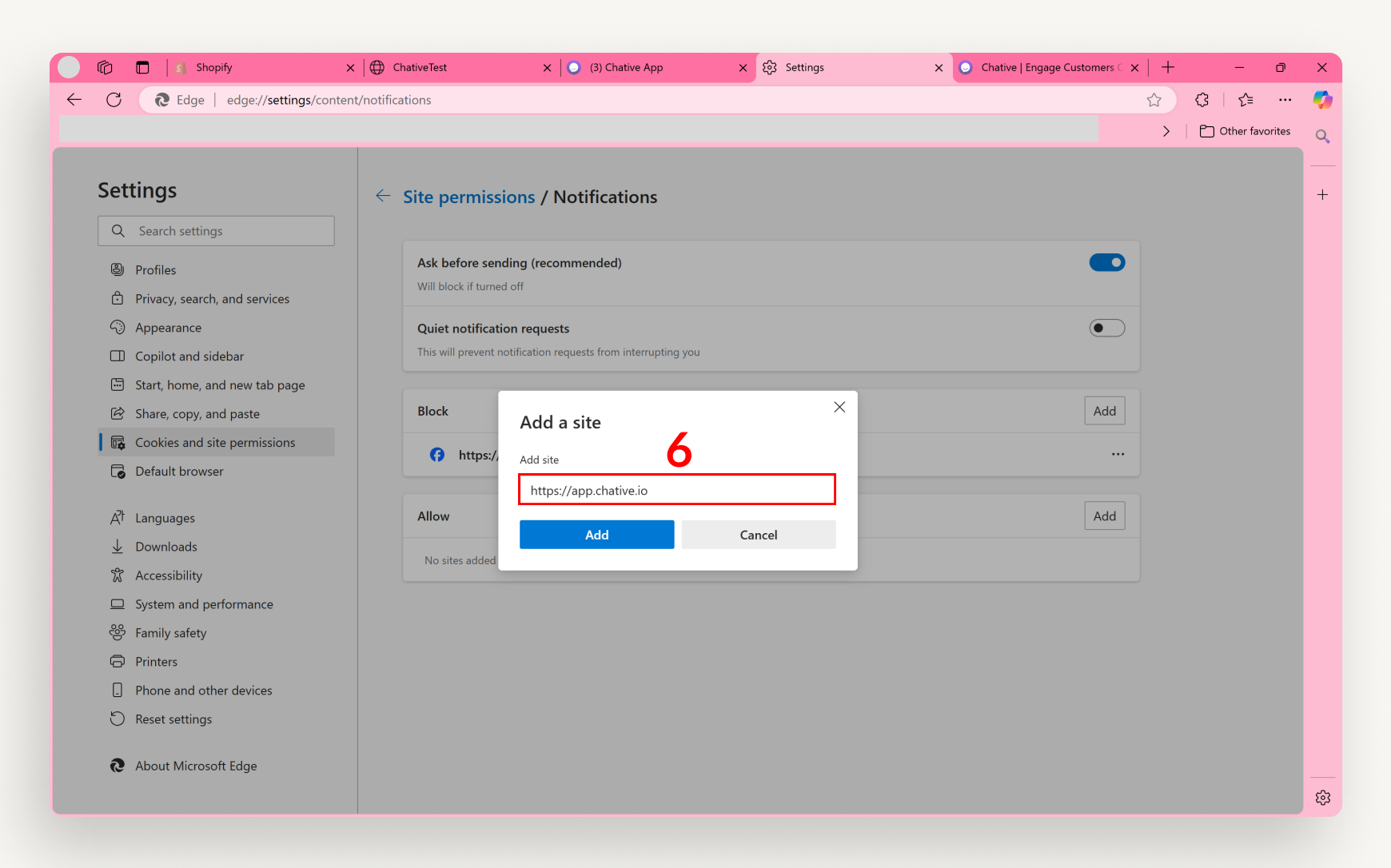This screenshot has width=1391, height=868.
Task: Click the Refresh page icon
Action: [114, 99]
